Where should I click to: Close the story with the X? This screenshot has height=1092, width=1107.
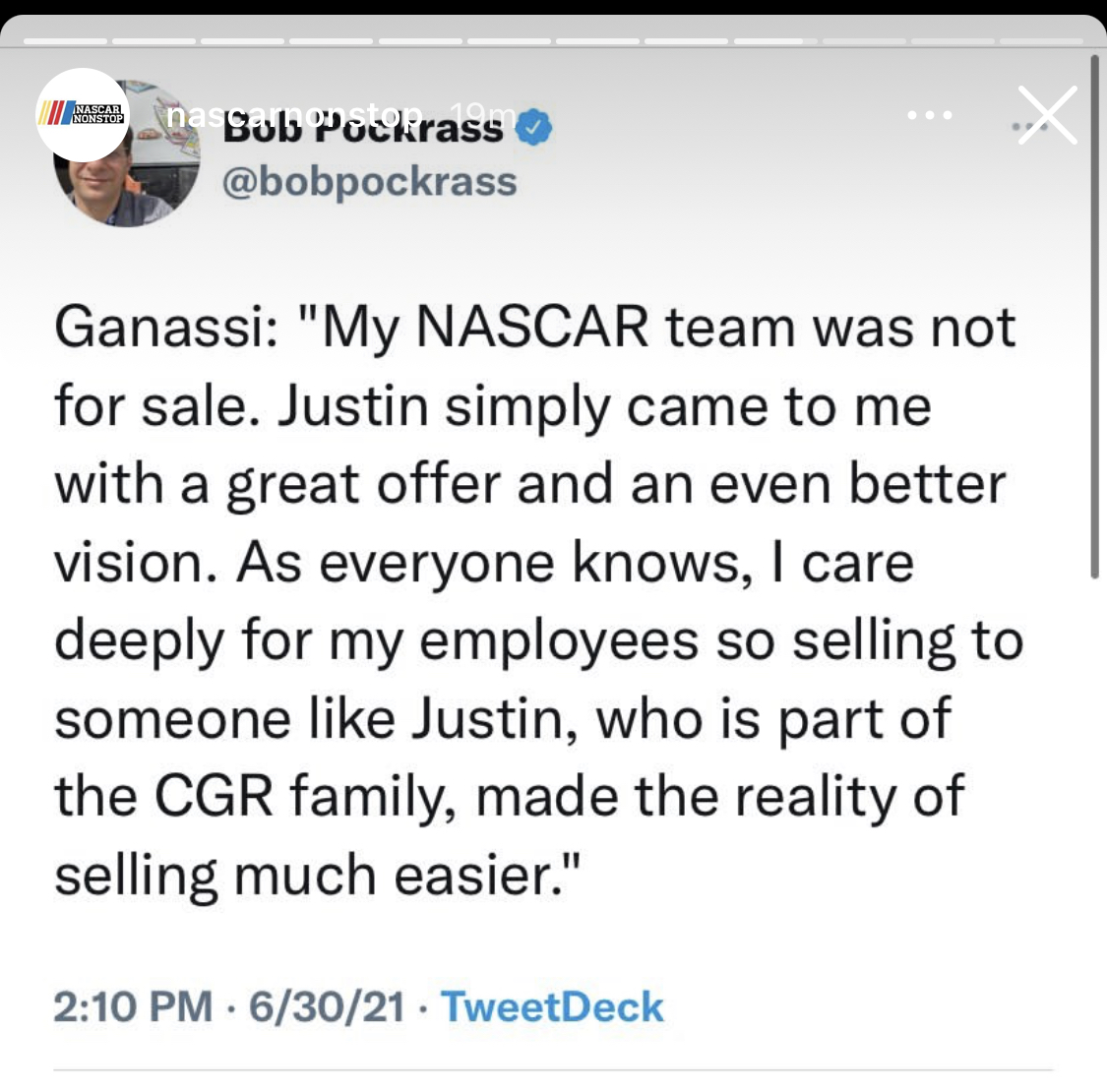click(x=1047, y=116)
